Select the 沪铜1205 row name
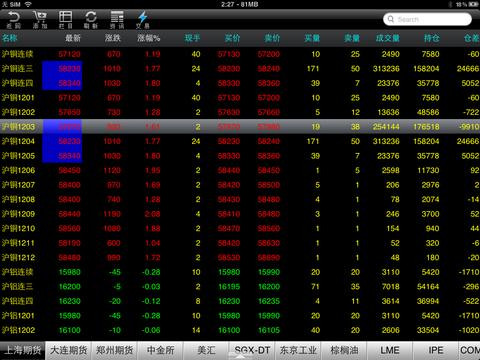The width and height of the screenshot is (481, 360). point(18,156)
